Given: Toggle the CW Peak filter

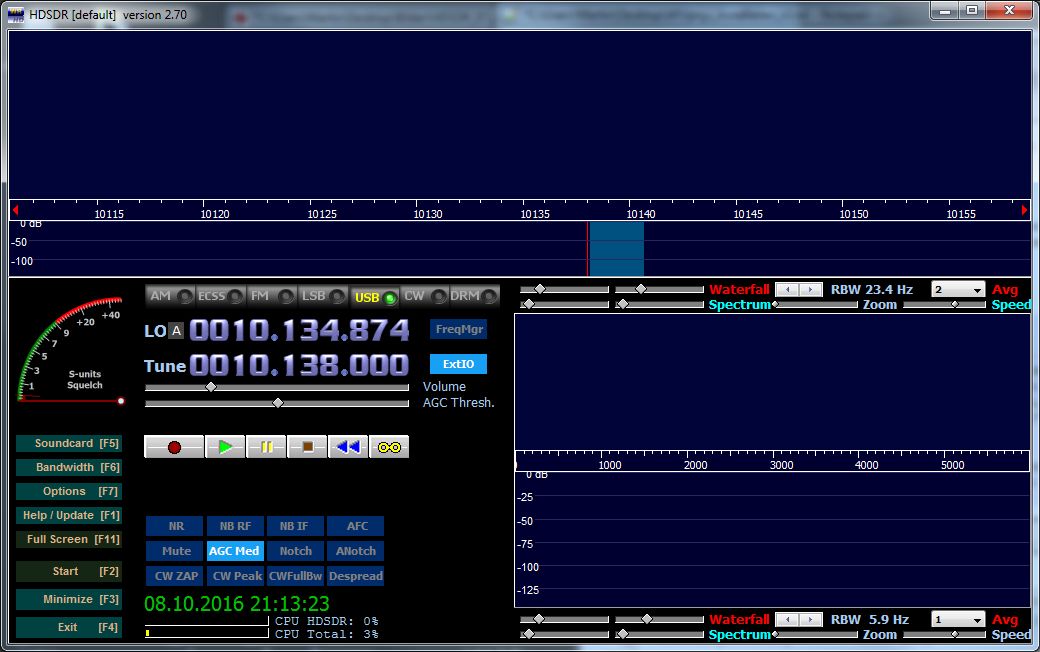Looking at the screenshot, I should coord(235,576).
